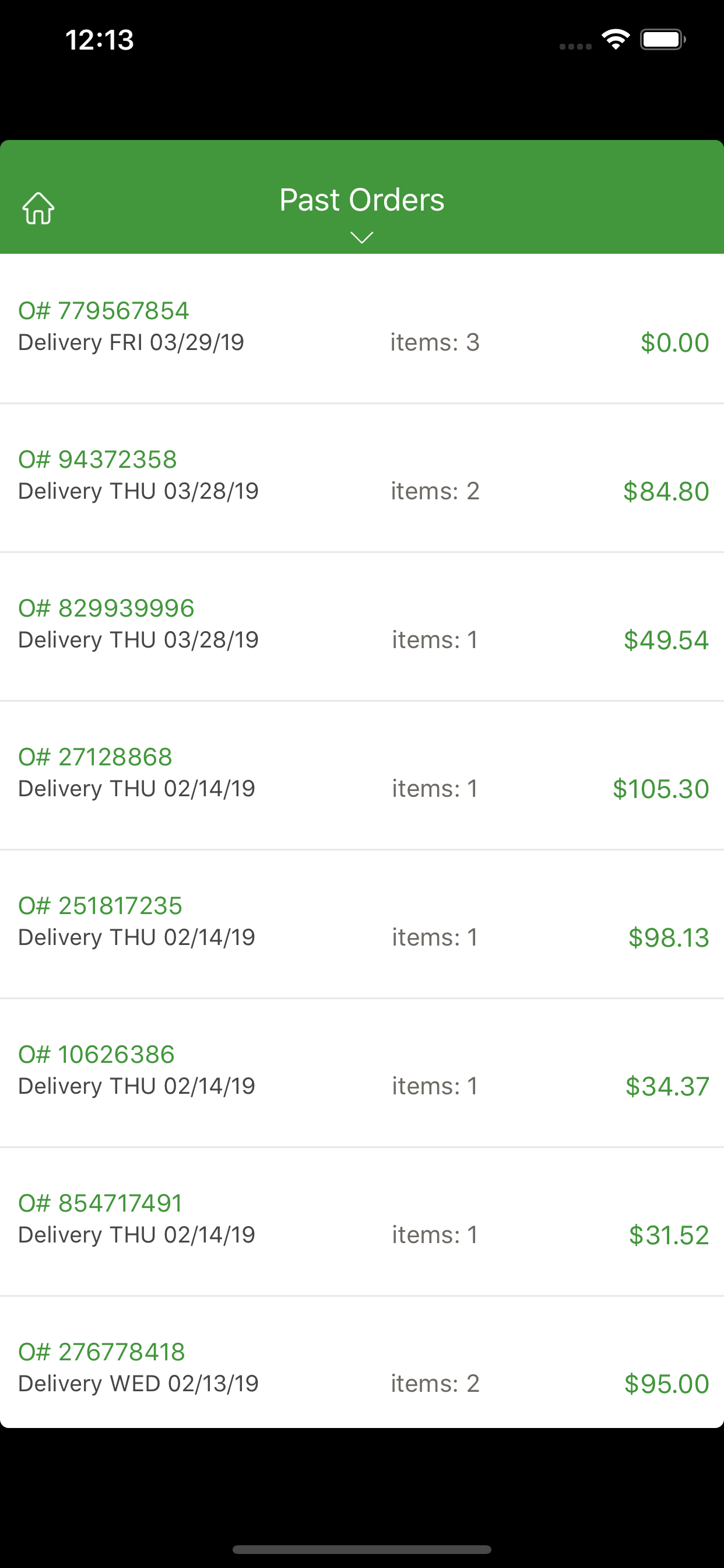
Task: Tap the battery status icon
Action: 663,40
